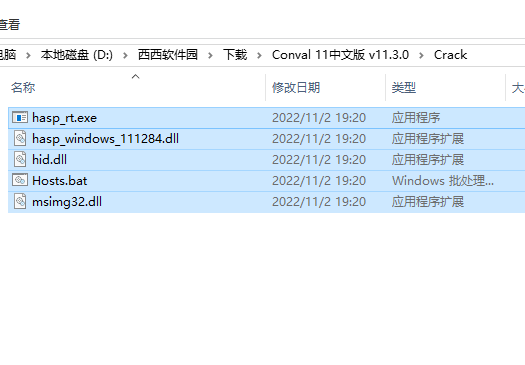Screen dimensions: 525x365
Task: Go to Conval 11中文版 v11.3.0 breadcrumb
Action: (x=340, y=55)
